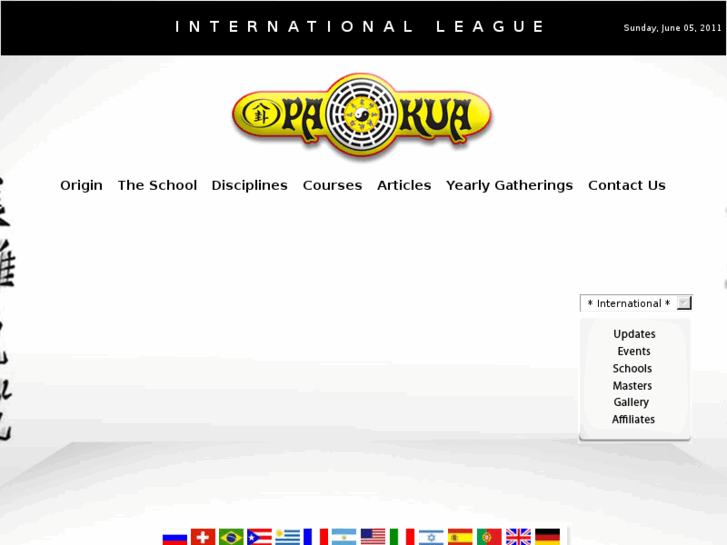Open the Gallery link
Viewport: 727px width, 545px height.
click(631, 402)
